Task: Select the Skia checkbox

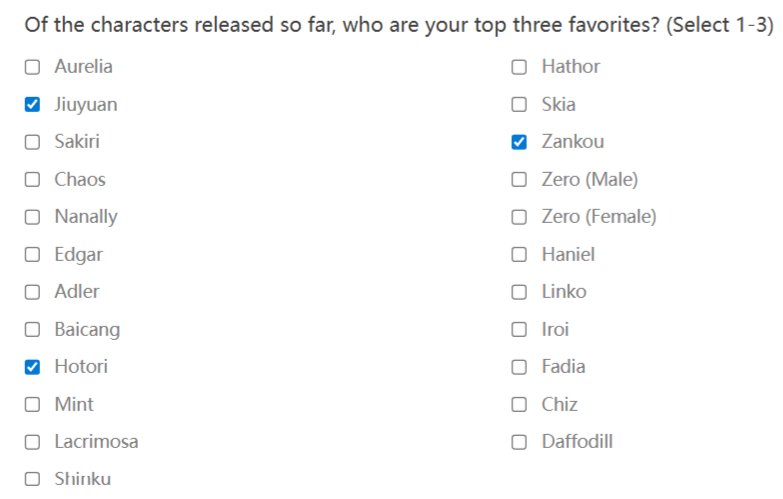Action: click(519, 104)
